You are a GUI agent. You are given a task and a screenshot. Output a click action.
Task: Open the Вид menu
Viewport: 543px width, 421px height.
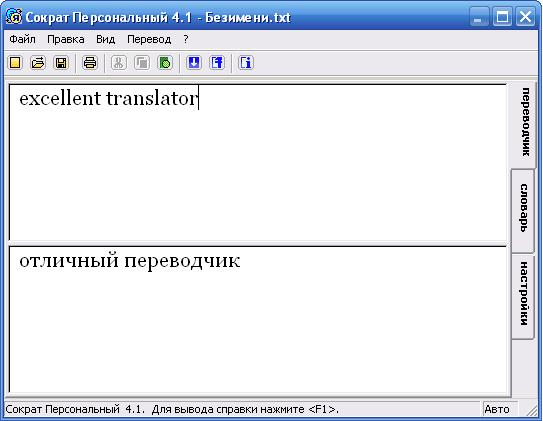click(x=106, y=39)
